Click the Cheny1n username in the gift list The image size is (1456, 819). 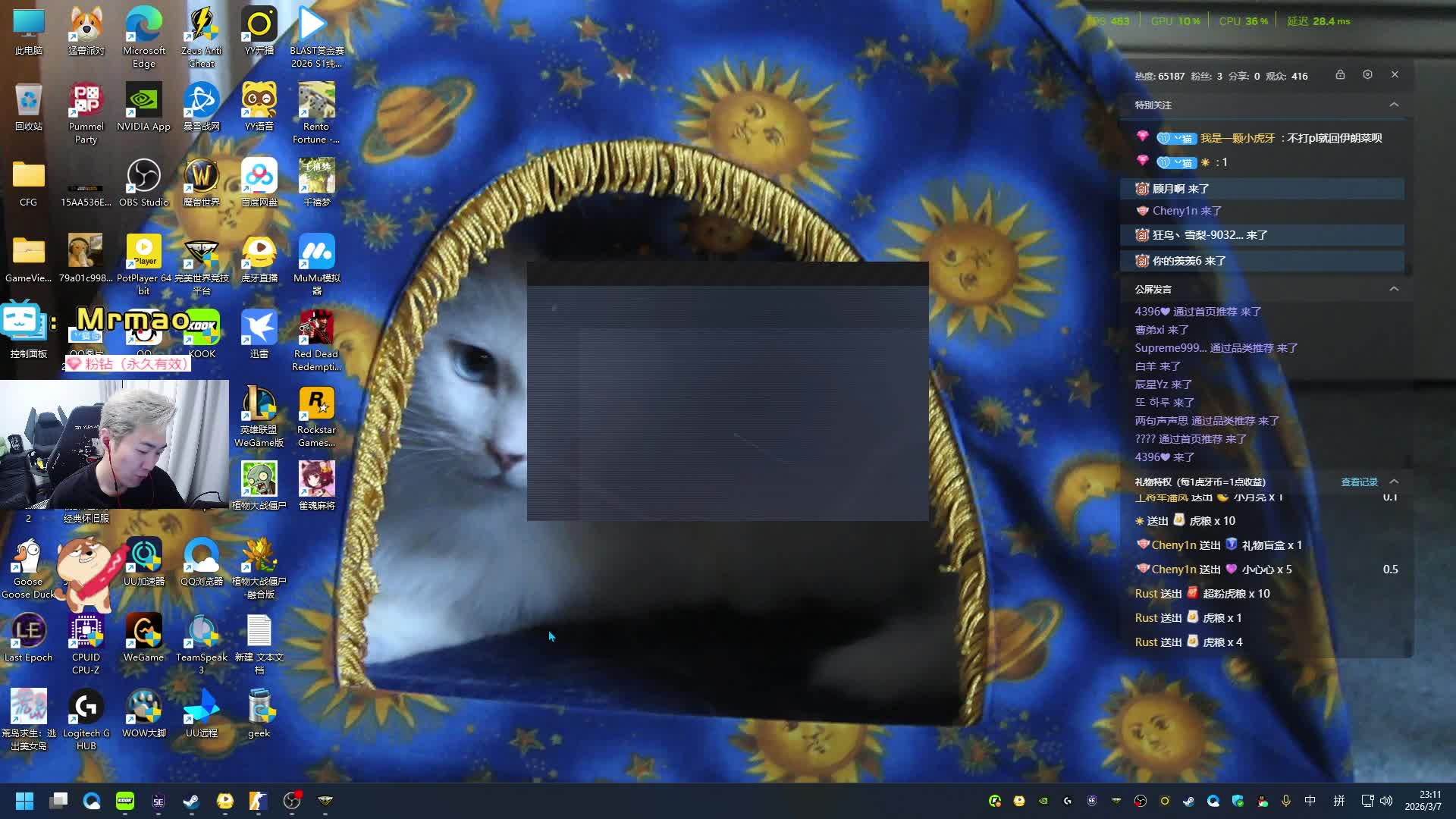coord(1173,545)
